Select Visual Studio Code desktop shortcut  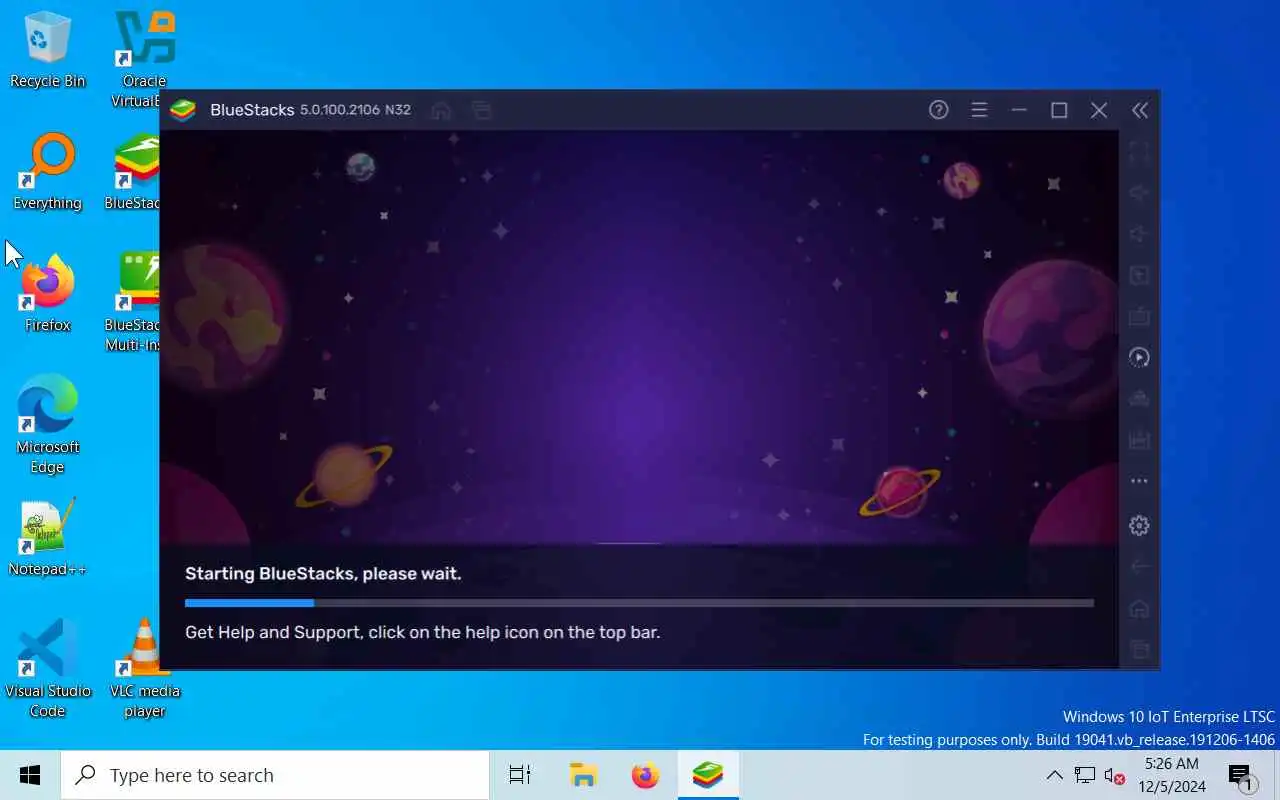pos(47,668)
